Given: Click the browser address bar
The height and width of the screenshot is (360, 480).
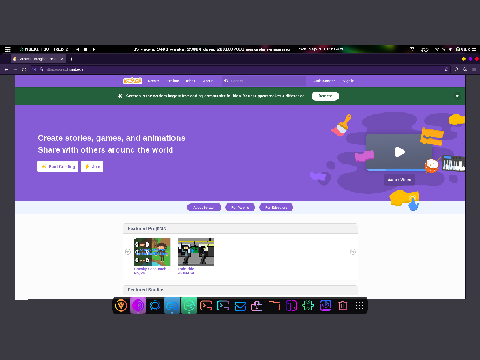Looking at the screenshot, I should pos(240,69).
